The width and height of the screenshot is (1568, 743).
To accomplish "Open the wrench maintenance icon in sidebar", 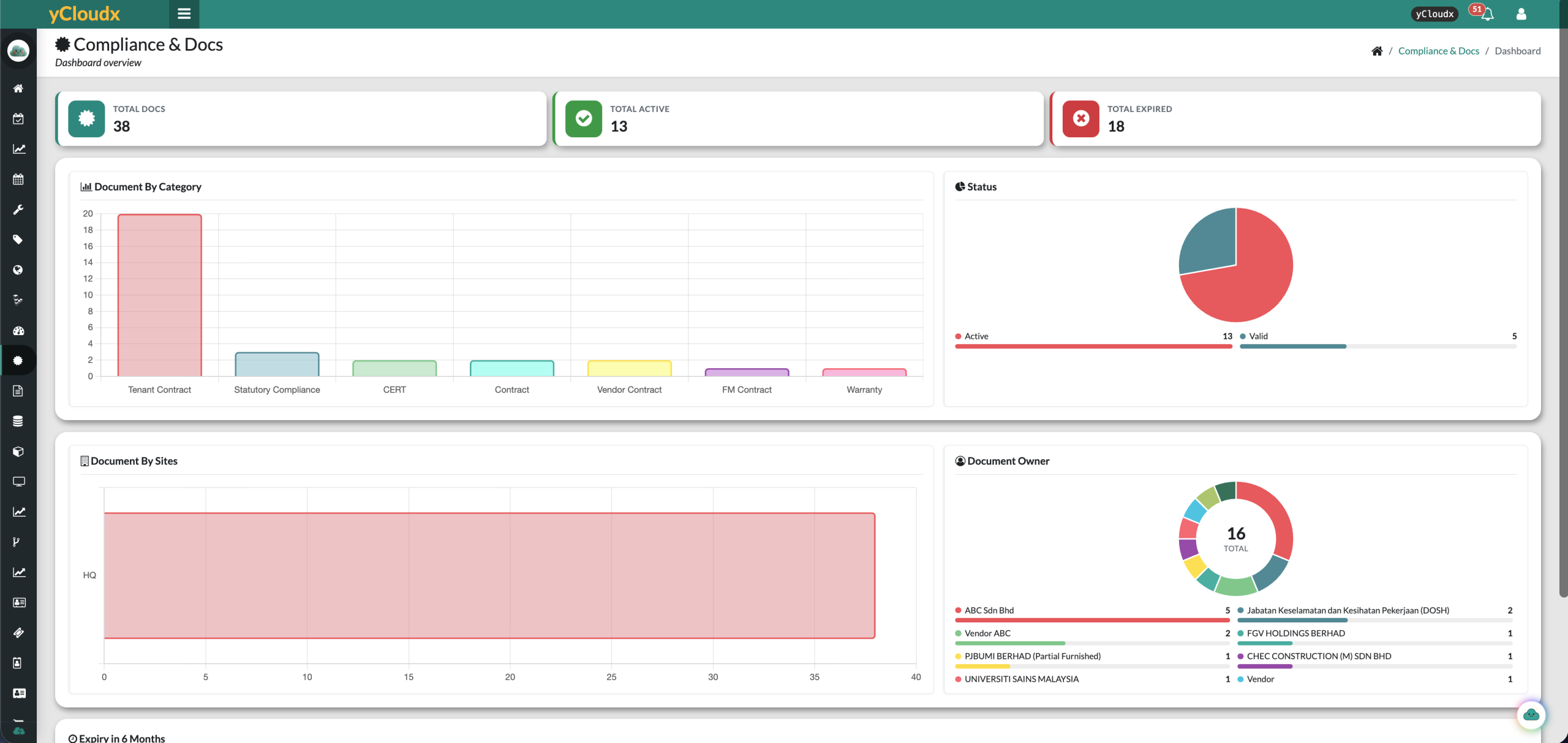I will pos(18,209).
